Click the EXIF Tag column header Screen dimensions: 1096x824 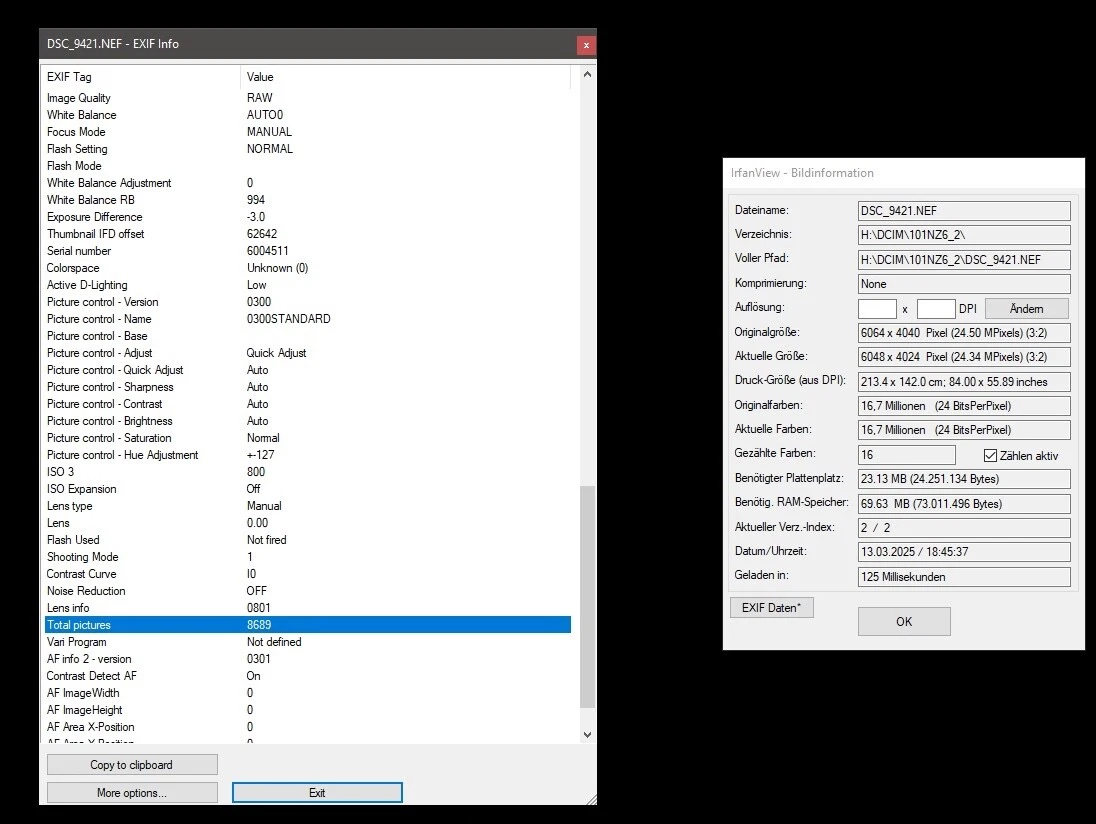point(140,77)
